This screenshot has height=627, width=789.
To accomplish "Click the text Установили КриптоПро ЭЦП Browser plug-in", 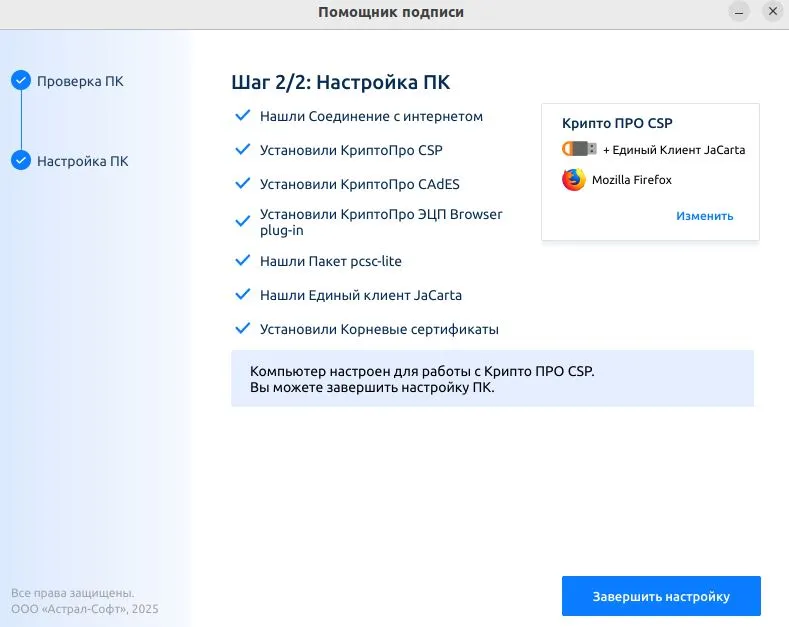I will click(381, 222).
